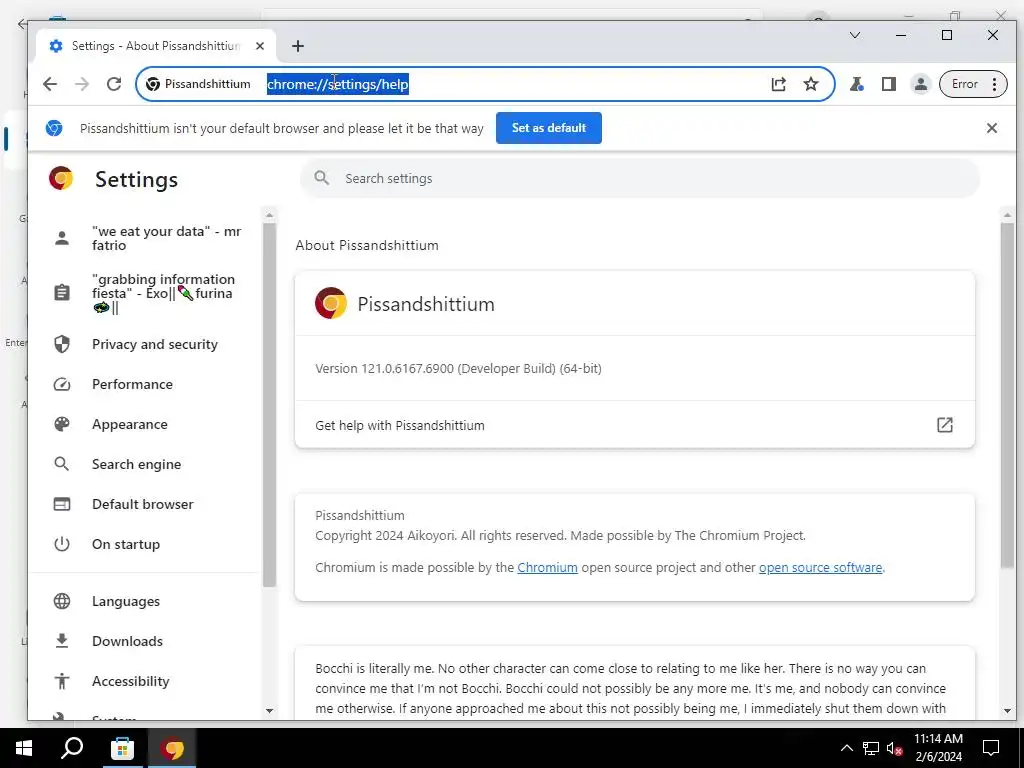Click the main page scrollbar down arrow
The height and width of the screenshot is (768, 1024).
tap(1007, 711)
